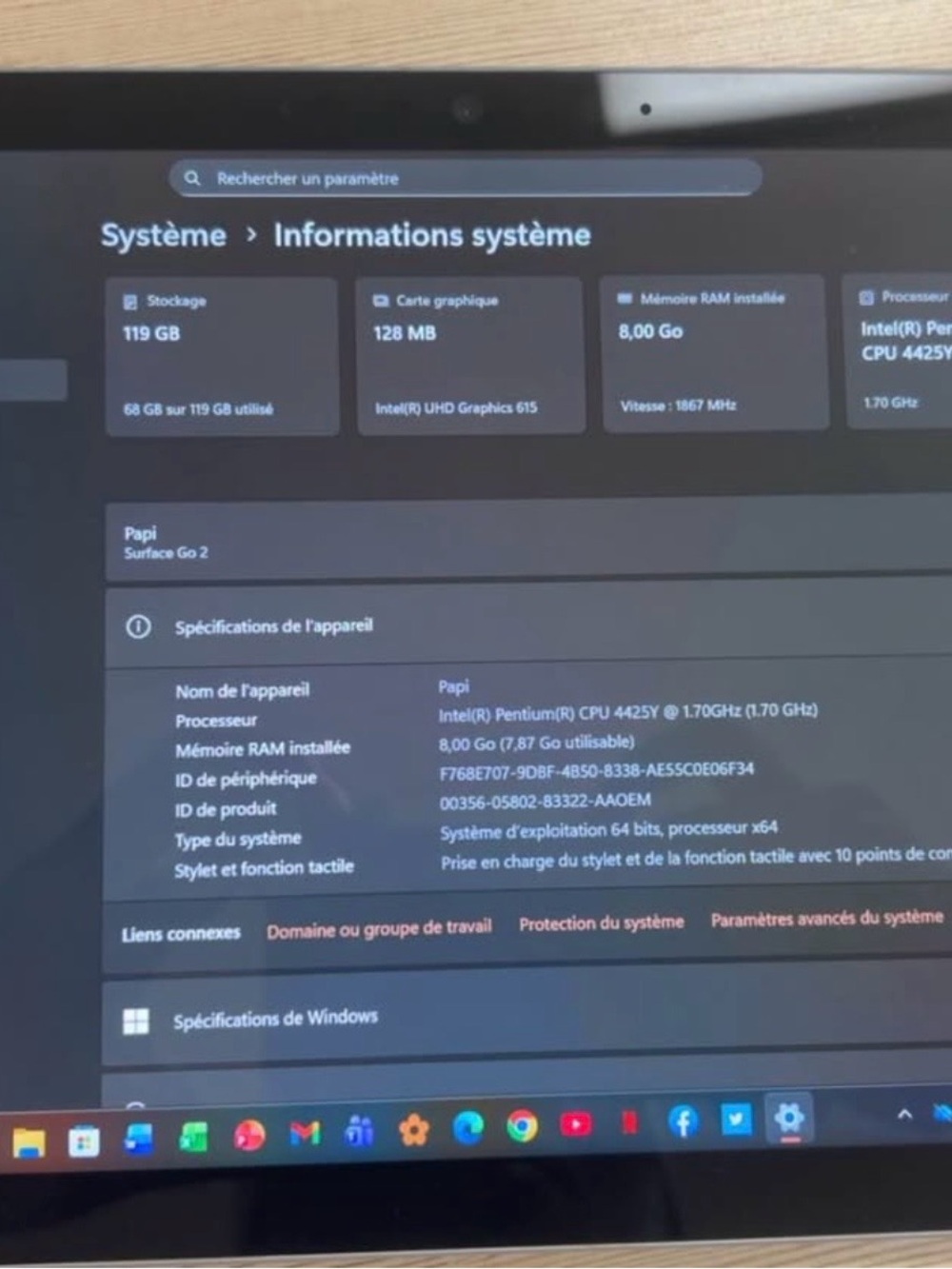Show hidden system tray icons chevron
This screenshot has width=952, height=1269.
[904, 1114]
